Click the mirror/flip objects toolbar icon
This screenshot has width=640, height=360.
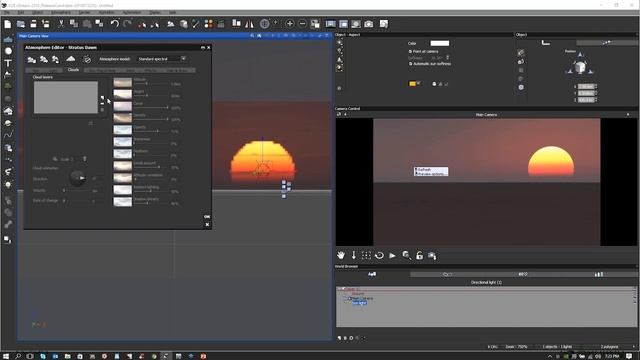click(249, 24)
